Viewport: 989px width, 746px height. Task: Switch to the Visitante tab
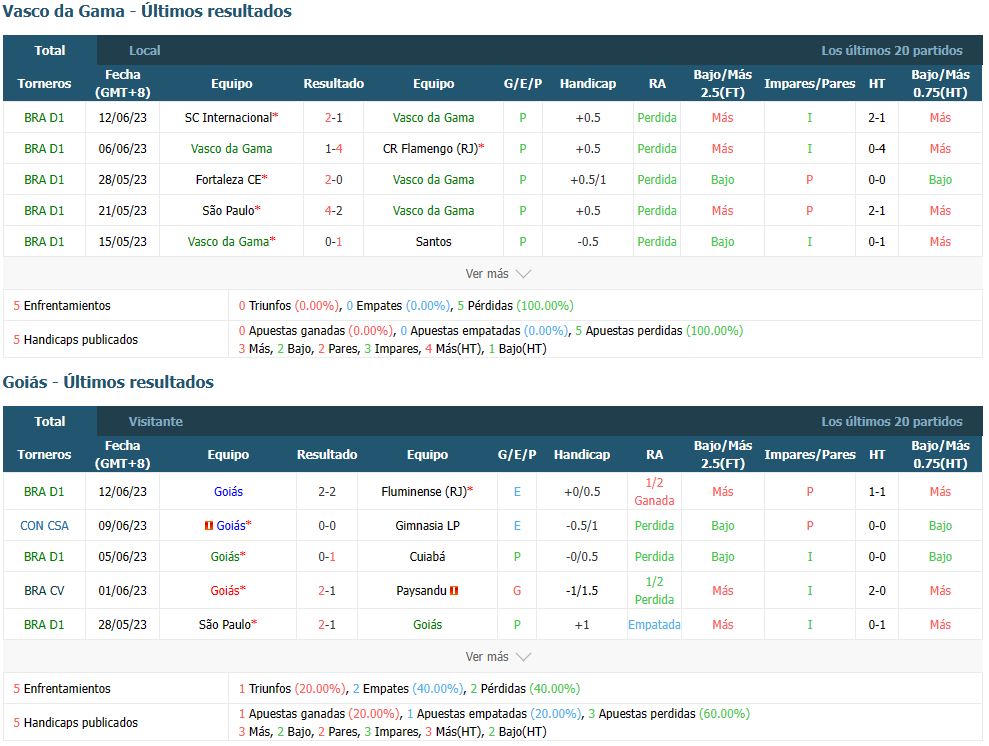156,421
